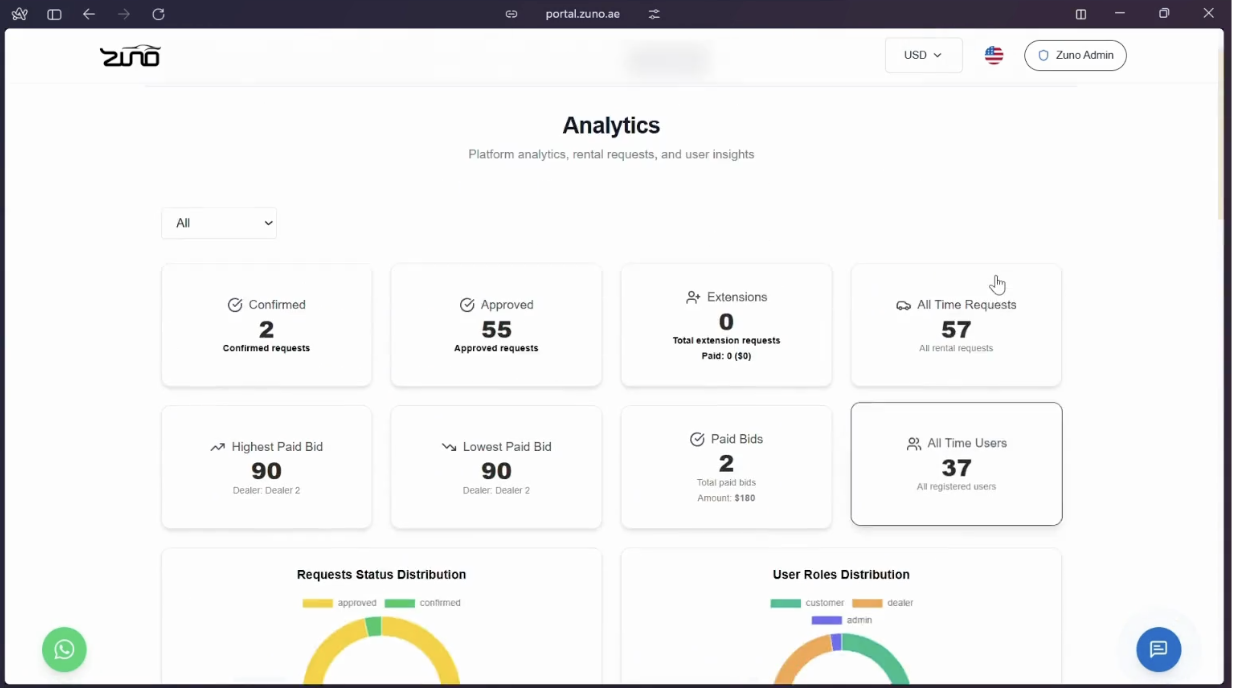The image size is (1234, 688).
Task: Toggle the approved legend yellow swatch
Action: click(318, 603)
